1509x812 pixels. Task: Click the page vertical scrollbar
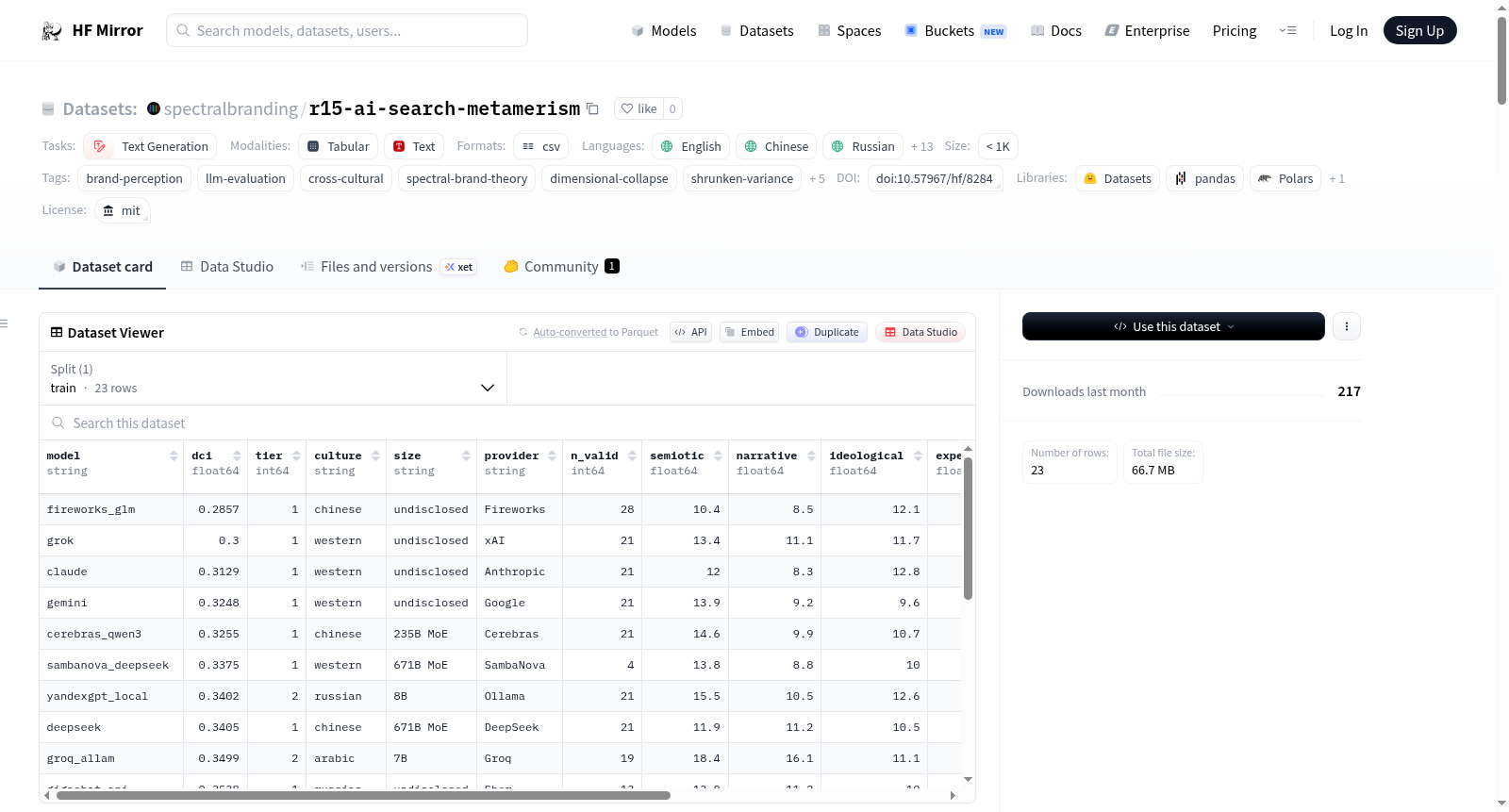tap(1501, 60)
